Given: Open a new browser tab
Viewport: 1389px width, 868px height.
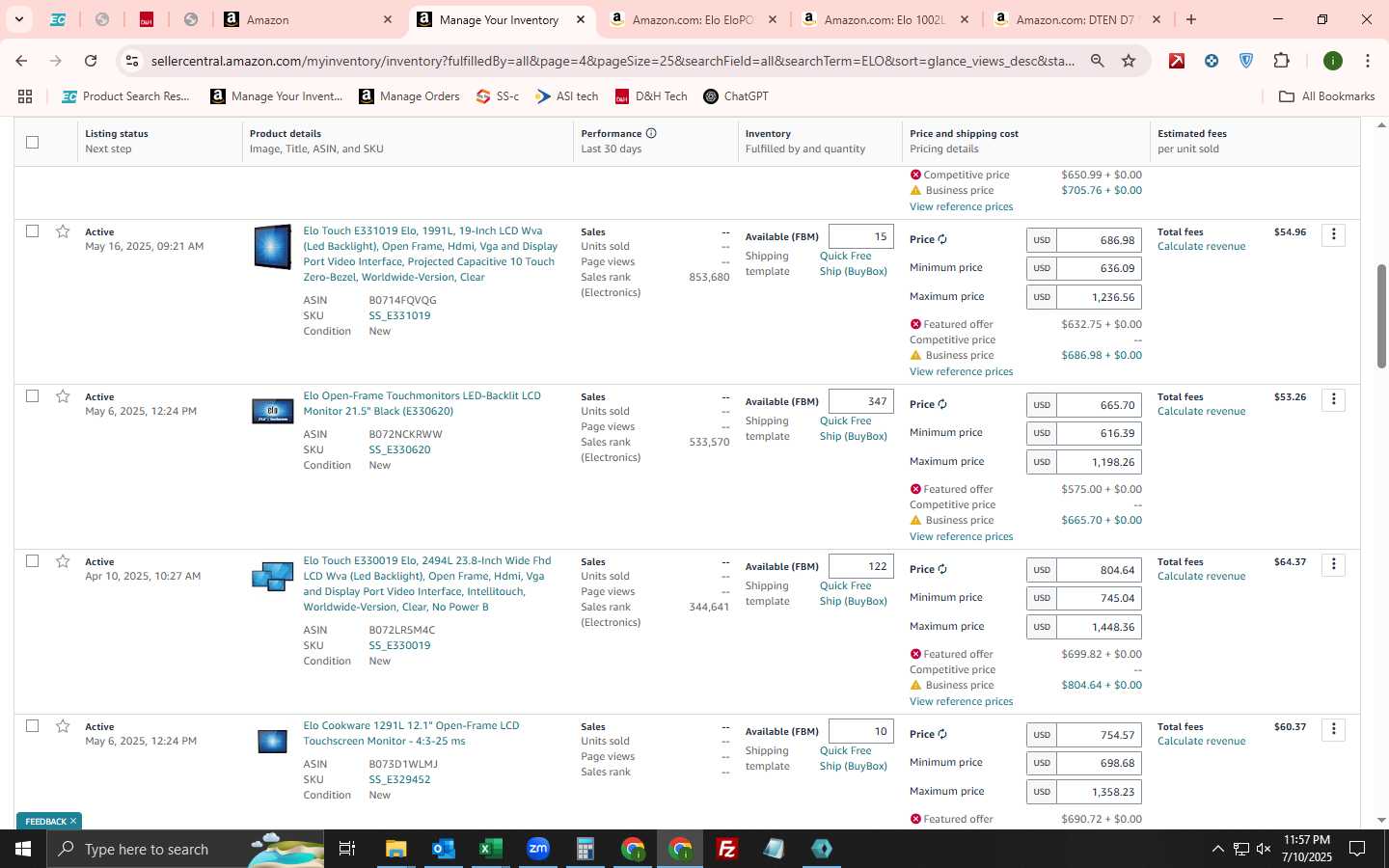Looking at the screenshot, I should point(1191,19).
